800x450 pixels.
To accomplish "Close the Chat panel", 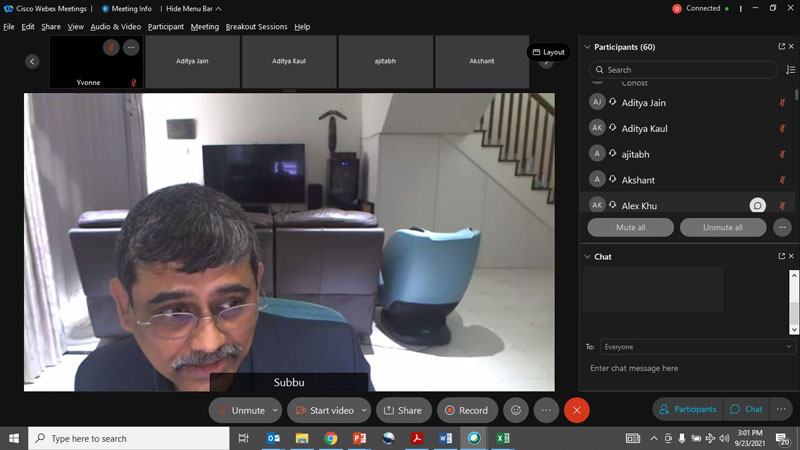I will [791, 256].
